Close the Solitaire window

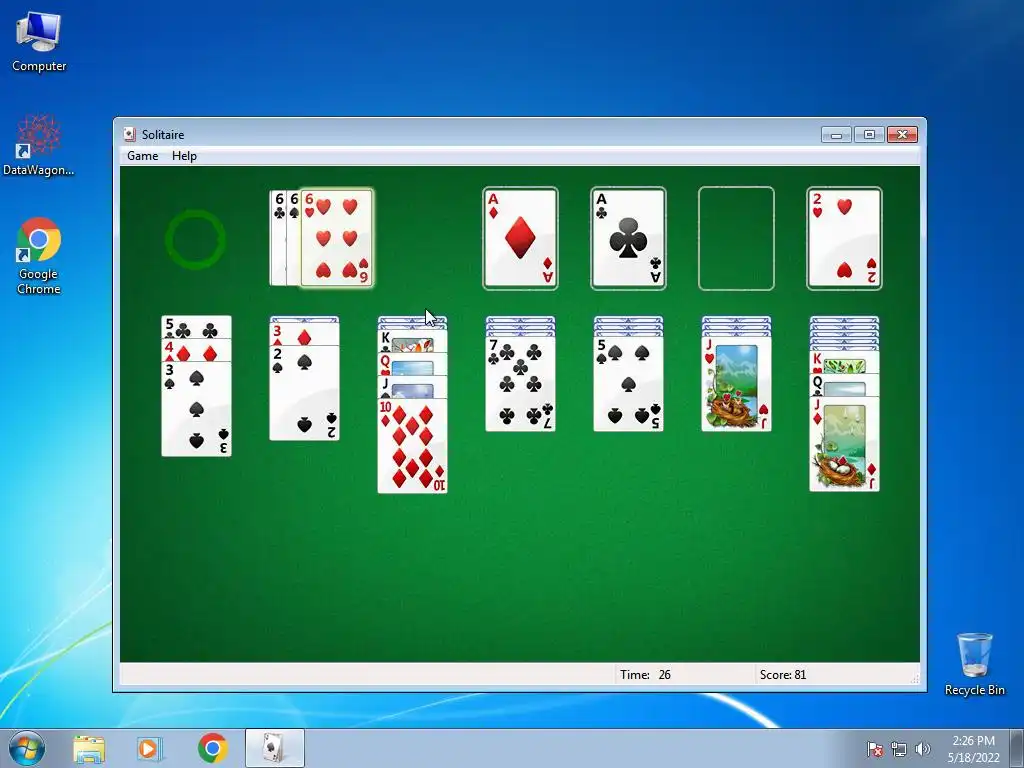pos(902,135)
